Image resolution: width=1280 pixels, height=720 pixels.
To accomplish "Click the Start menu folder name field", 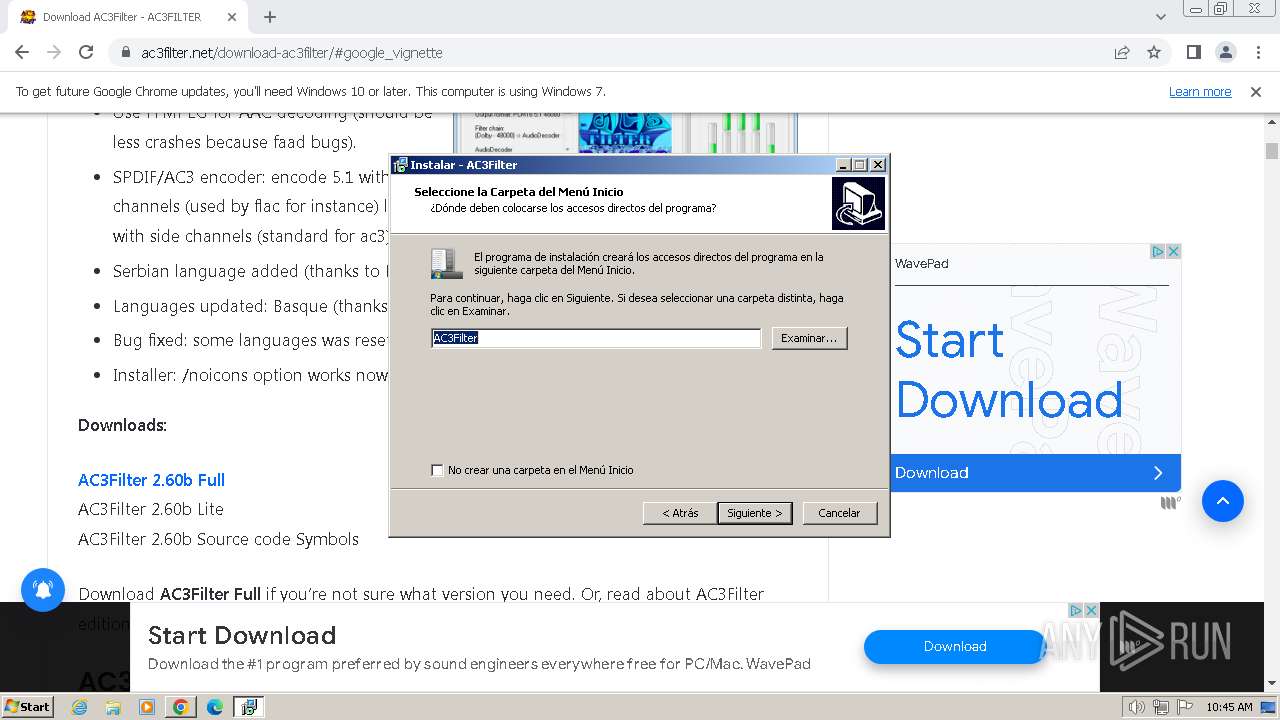I will pyautogui.click(x=596, y=338).
